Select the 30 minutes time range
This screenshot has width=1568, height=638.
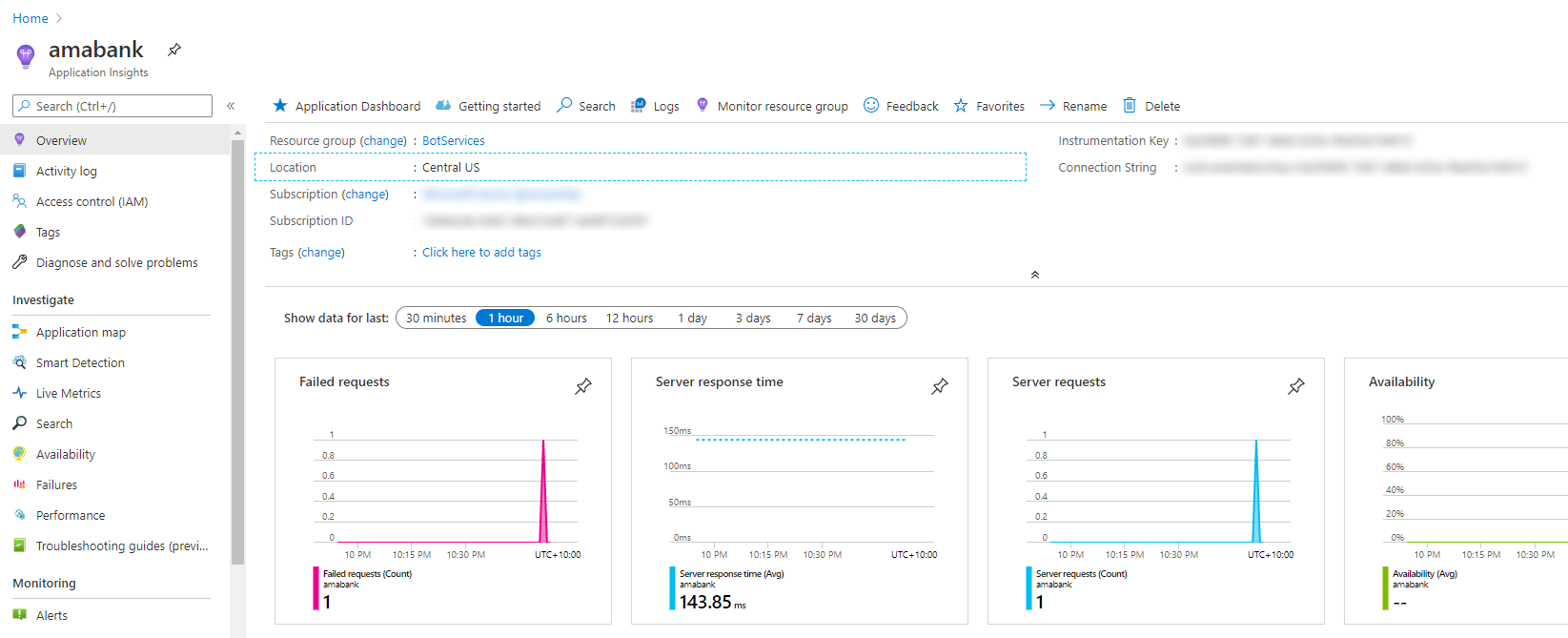[436, 318]
